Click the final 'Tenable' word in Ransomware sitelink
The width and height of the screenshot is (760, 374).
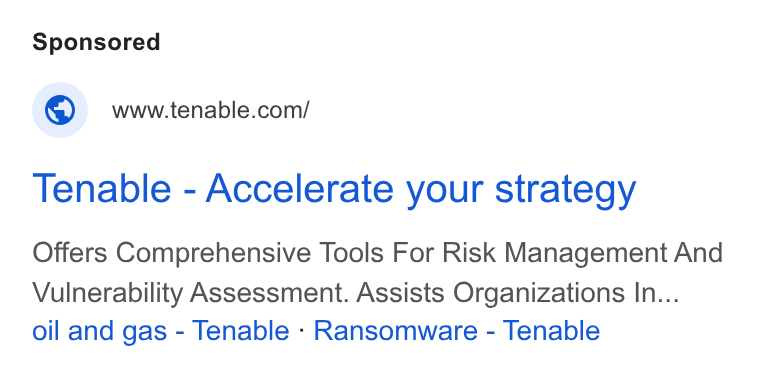pyautogui.click(x=551, y=331)
